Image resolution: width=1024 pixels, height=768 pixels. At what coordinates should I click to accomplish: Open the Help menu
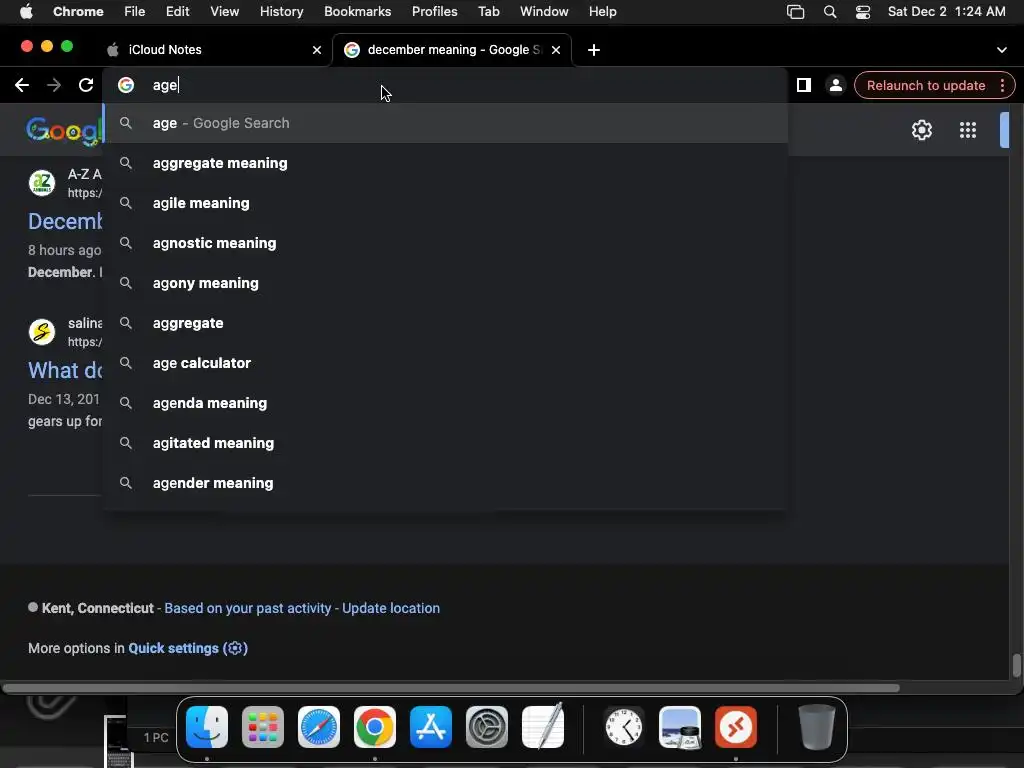(602, 12)
